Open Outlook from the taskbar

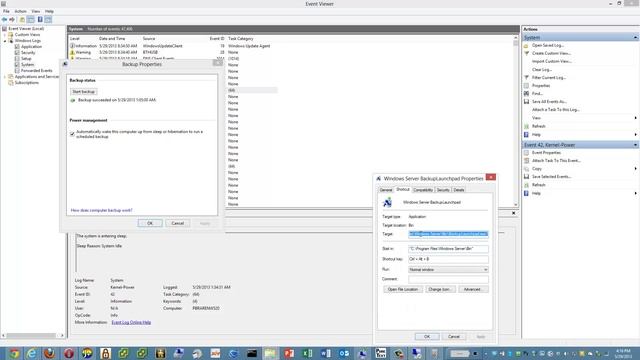coord(344,353)
